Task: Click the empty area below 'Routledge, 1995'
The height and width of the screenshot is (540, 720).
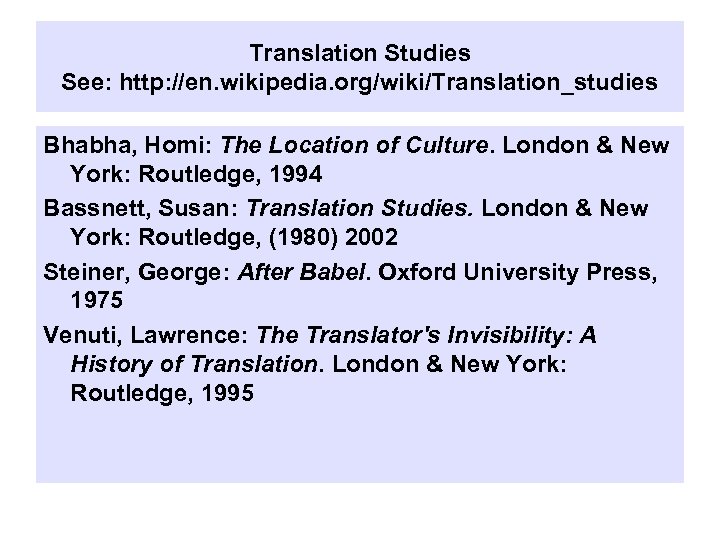Action: (360, 445)
